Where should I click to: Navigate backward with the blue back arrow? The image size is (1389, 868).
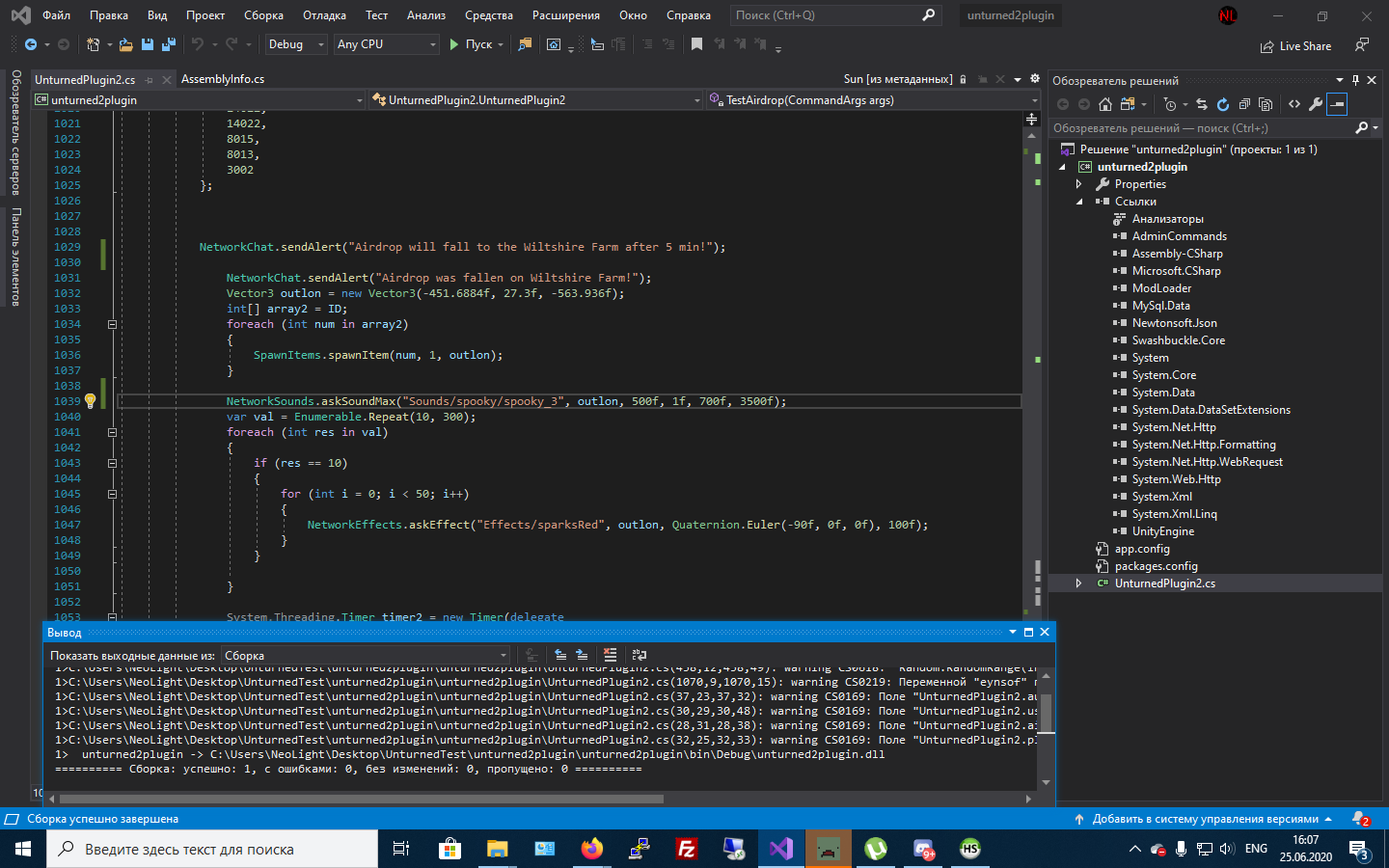pos(31,44)
